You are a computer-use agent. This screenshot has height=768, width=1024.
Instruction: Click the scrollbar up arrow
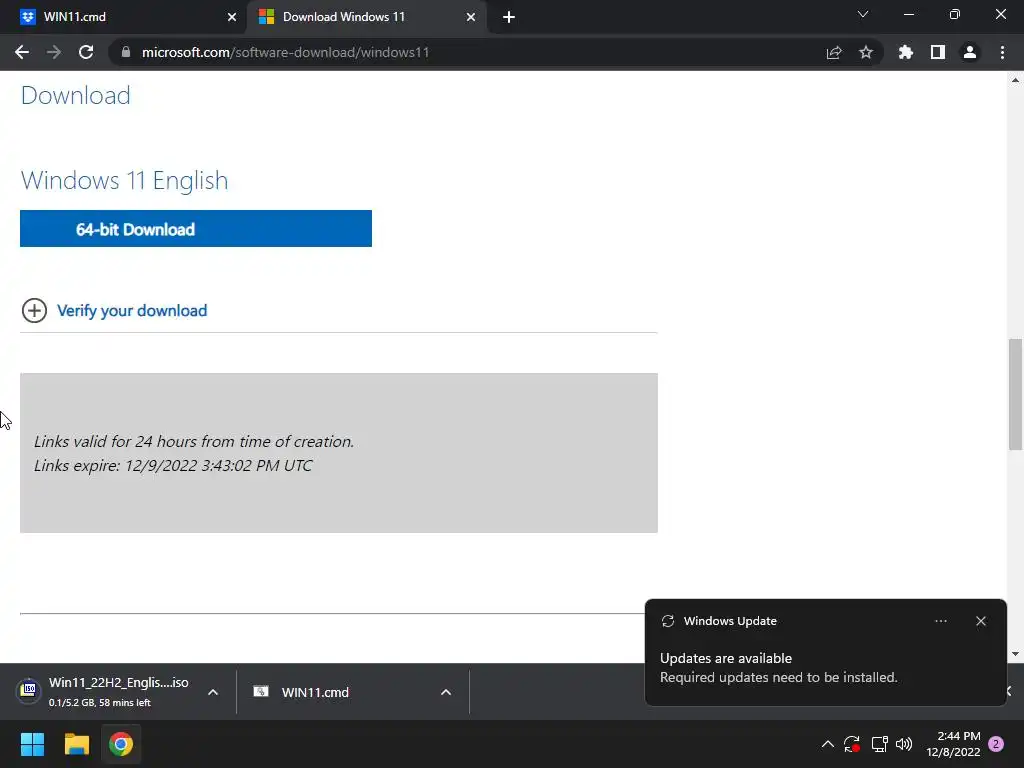(x=1015, y=80)
